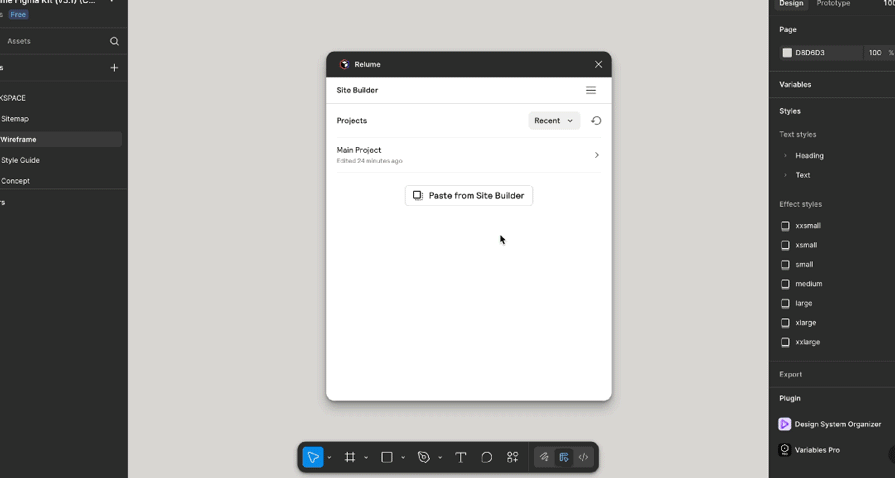This screenshot has width=895, height=478.
Task: Select the Rectangle shape tool
Action: [x=386, y=457]
